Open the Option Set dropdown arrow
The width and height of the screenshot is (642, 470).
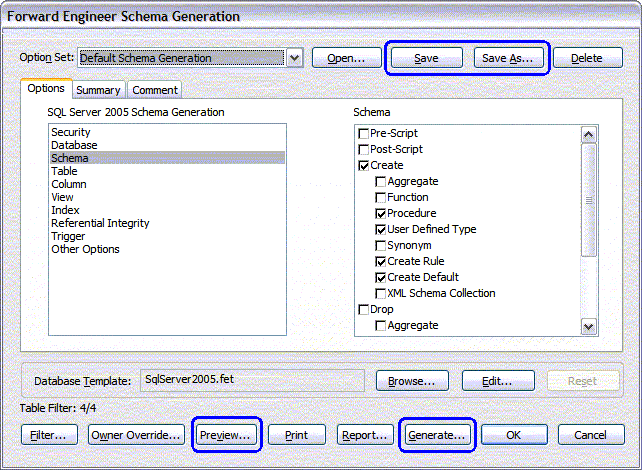295,58
